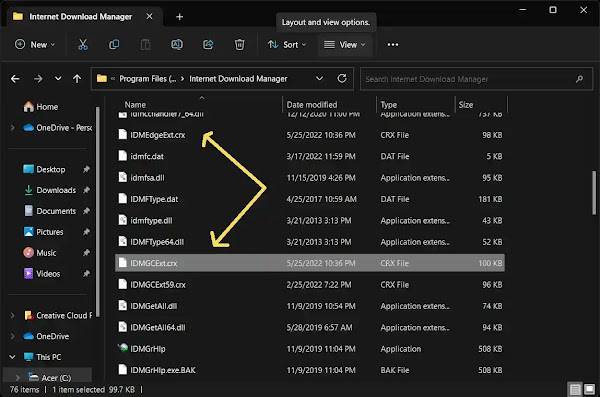Expand the Acer (C:) drive node
The width and height of the screenshot is (600, 397).
[x=18, y=378]
